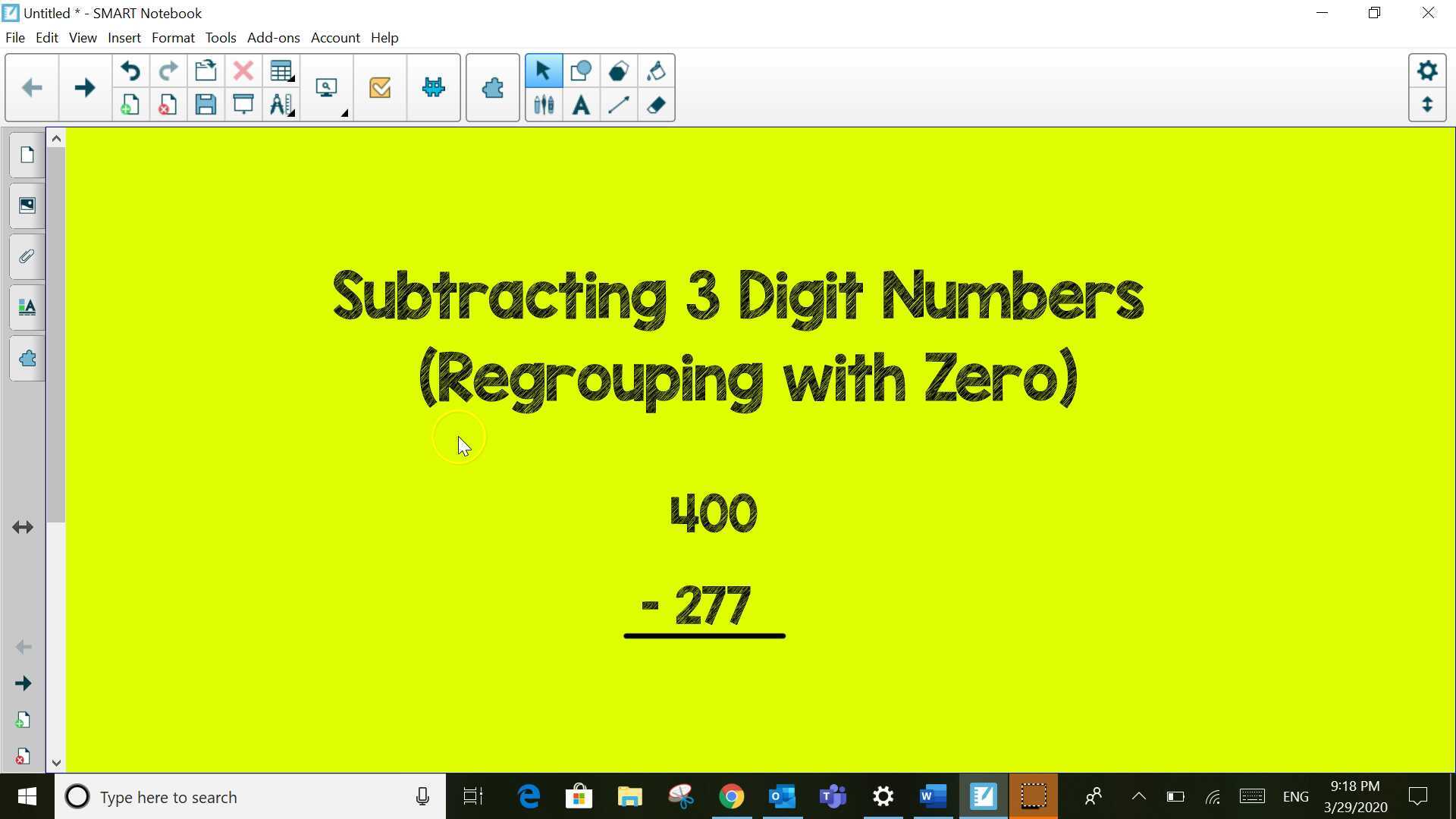Undo the last action
Image resolution: width=1456 pixels, height=819 pixels.
[130, 71]
